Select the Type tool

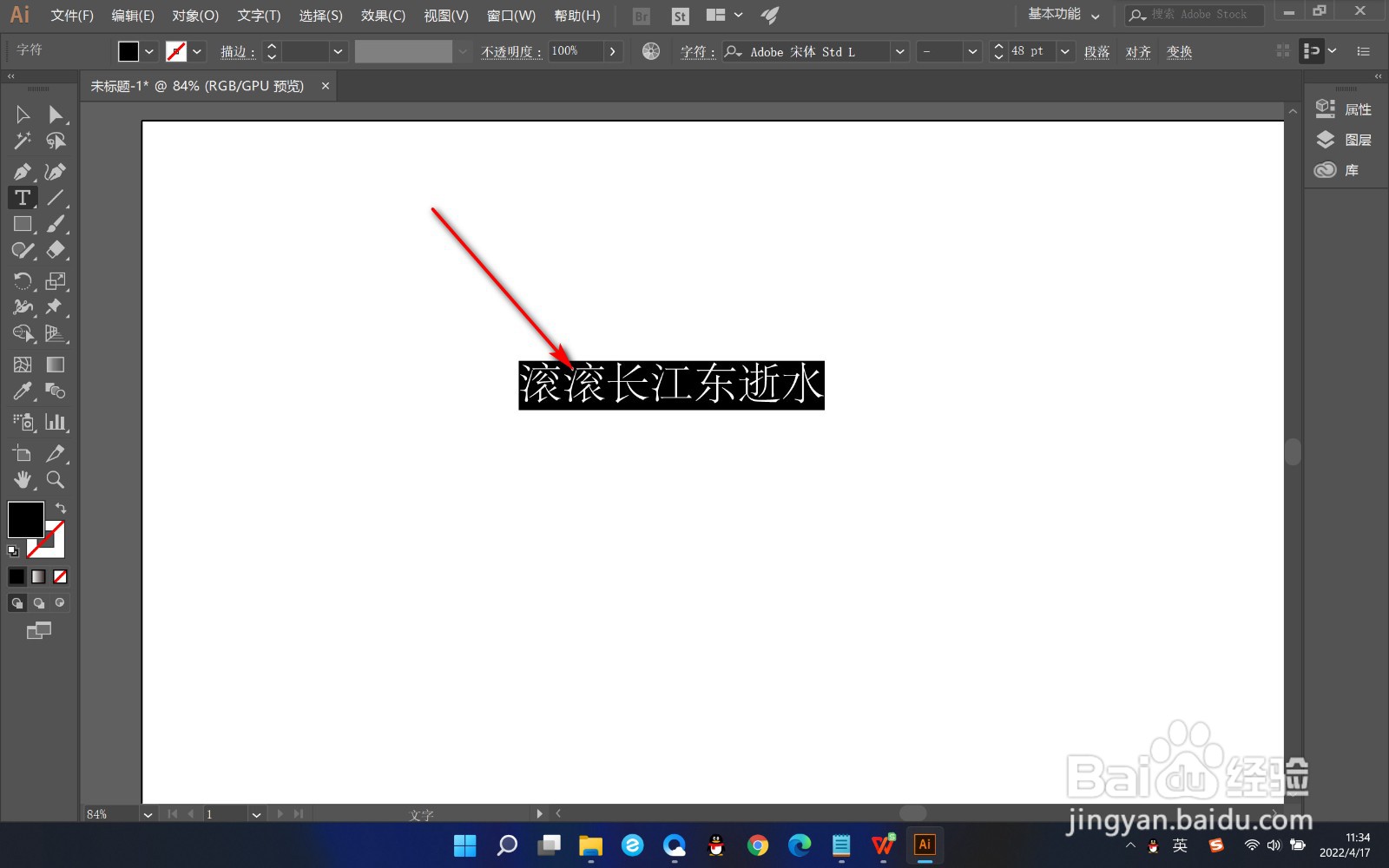[23, 198]
